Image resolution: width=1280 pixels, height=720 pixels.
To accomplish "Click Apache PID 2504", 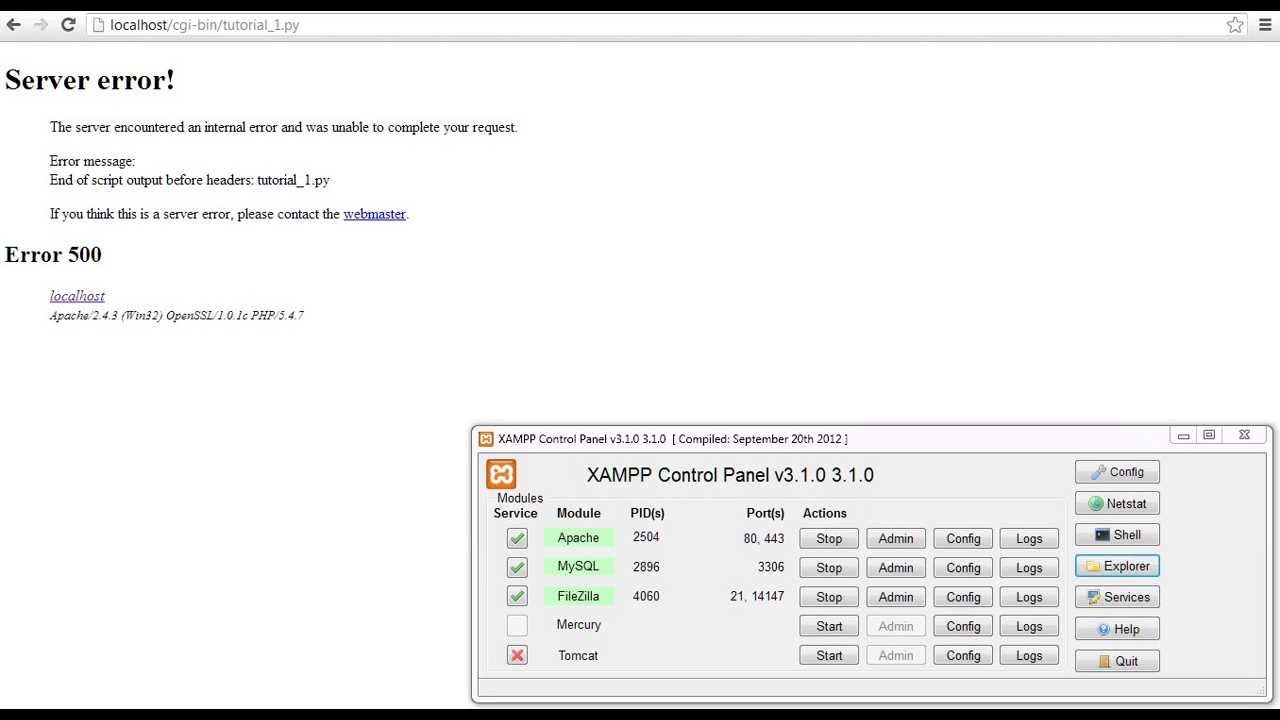I will 646,537.
